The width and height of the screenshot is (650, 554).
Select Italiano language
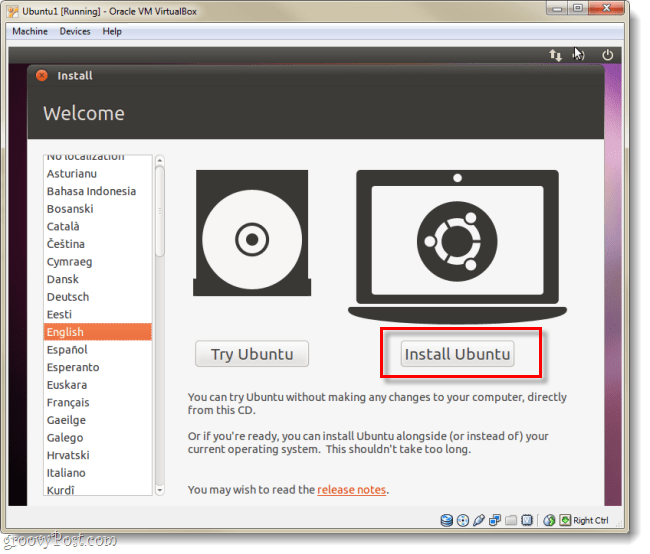pyautogui.click(x=98, y=473)
